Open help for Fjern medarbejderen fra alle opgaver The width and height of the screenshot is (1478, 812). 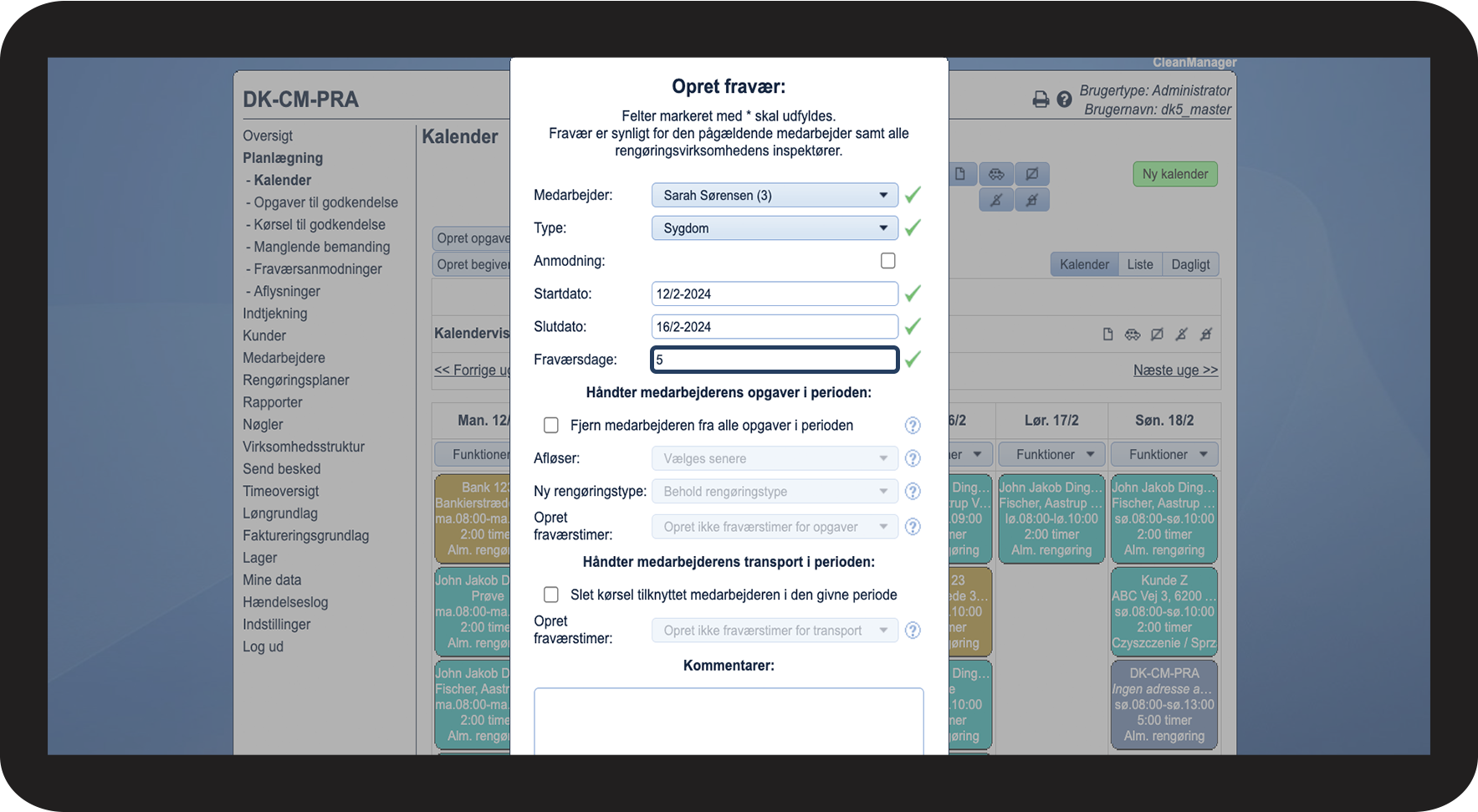click(913, 426)
